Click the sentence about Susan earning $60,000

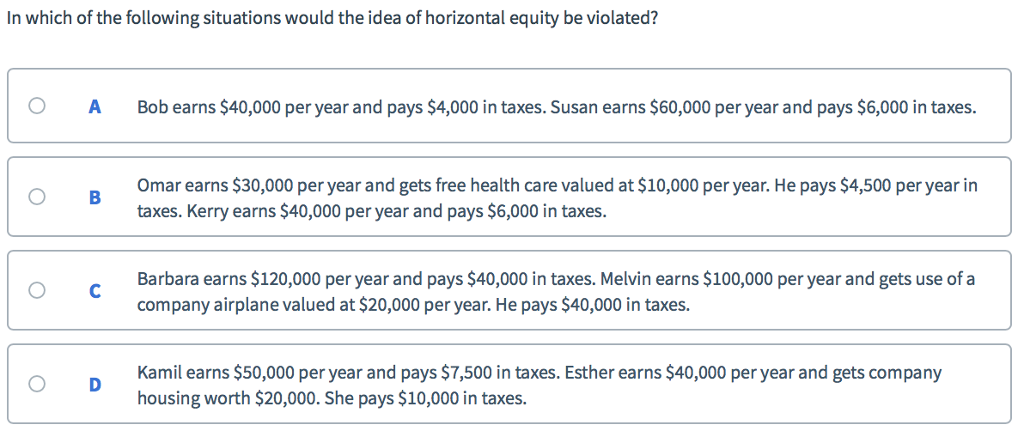[762, 106]
